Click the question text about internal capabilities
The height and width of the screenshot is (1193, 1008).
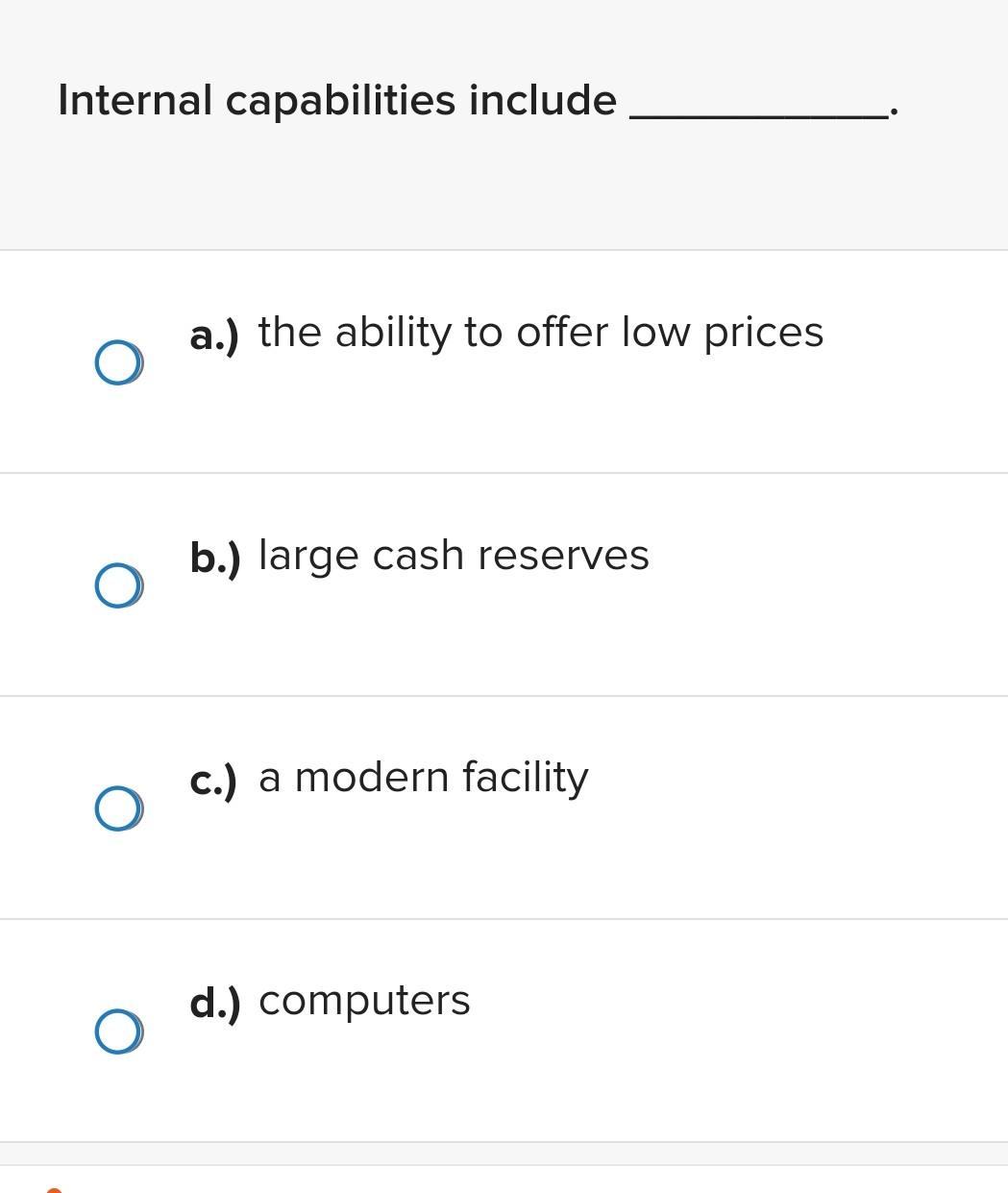click(x=336, y=99)
